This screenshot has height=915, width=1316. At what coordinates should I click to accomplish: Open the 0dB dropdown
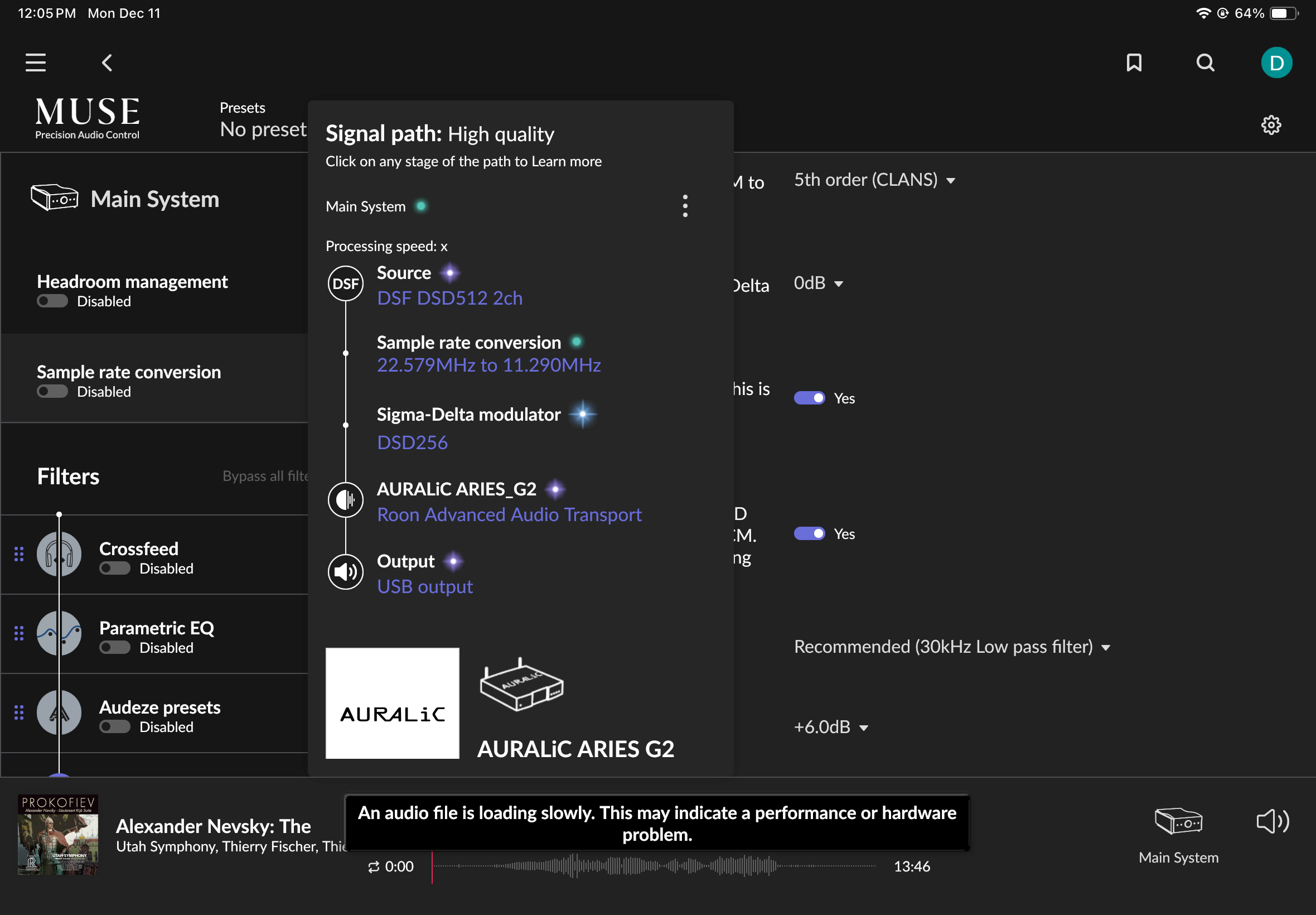point(818,283)
